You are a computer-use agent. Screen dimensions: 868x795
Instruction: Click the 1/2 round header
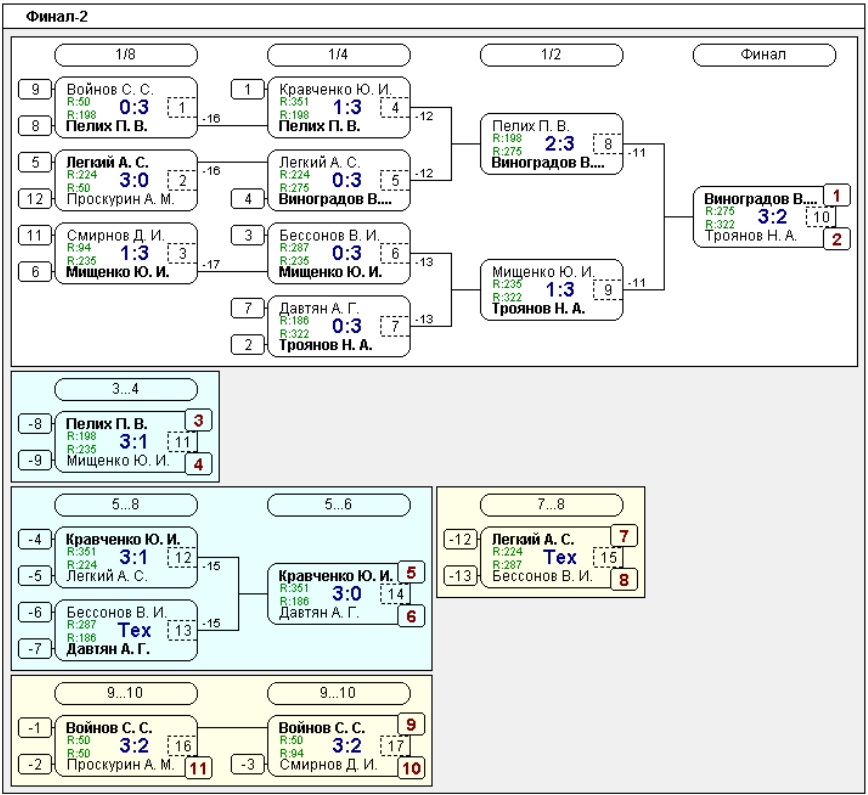551,55
